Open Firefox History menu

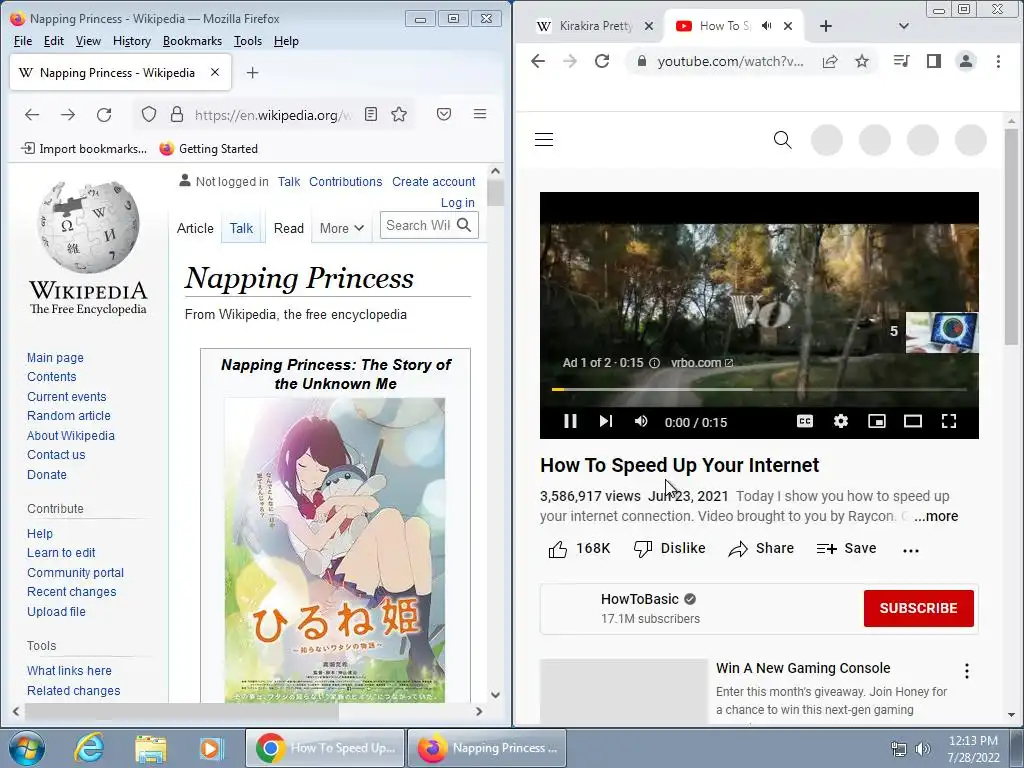click(132, 41)
